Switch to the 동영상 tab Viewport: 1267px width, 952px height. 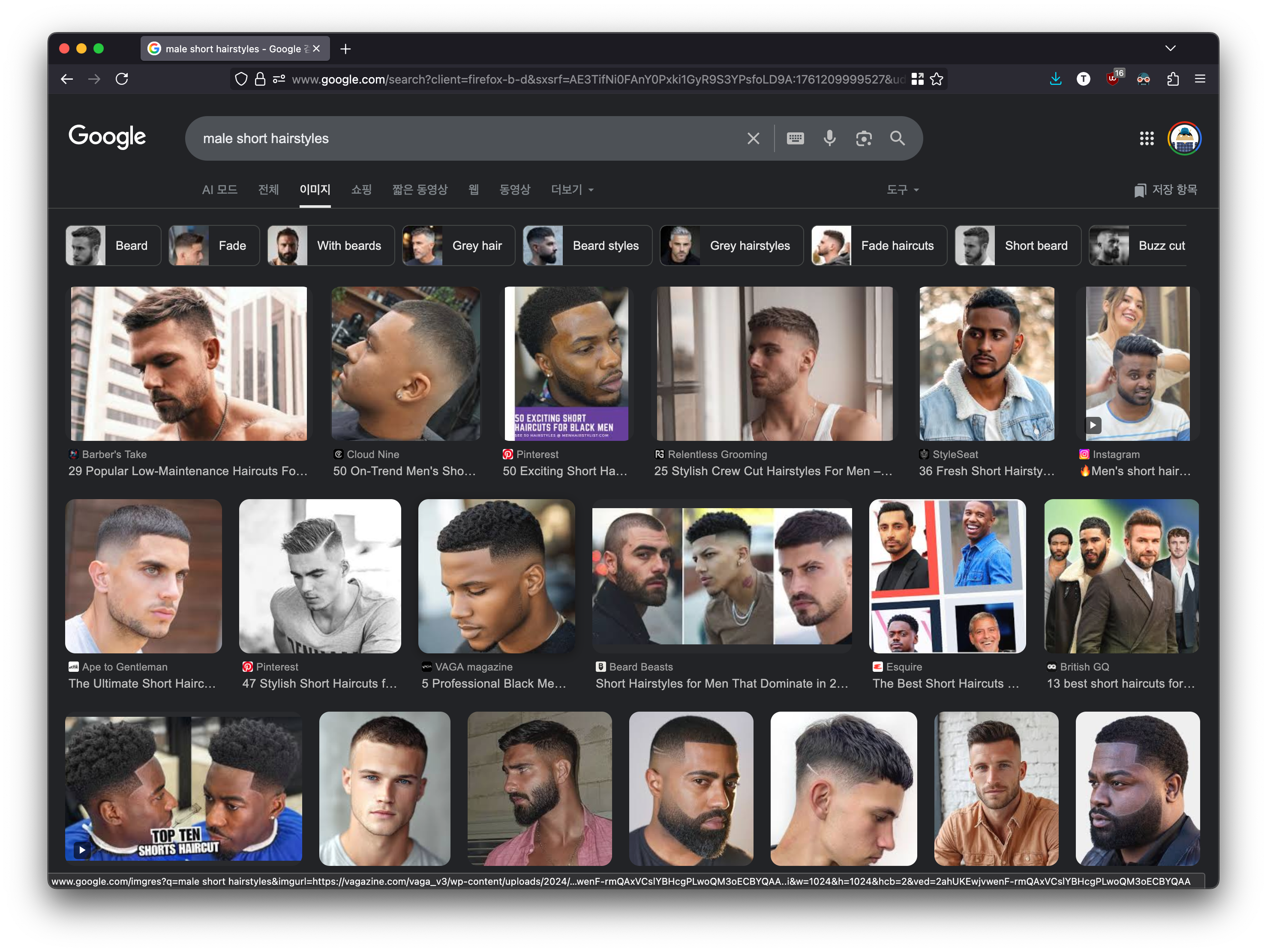(x=514, y=189)
